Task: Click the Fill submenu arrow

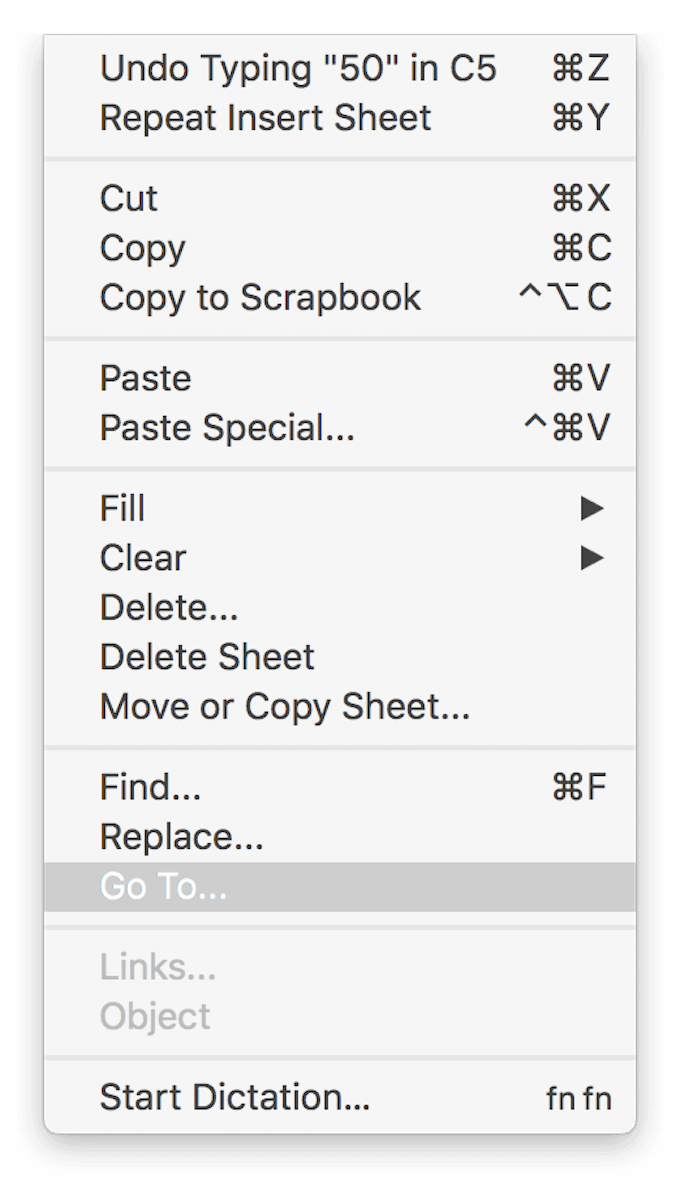Action: click(x=593, y=508)
